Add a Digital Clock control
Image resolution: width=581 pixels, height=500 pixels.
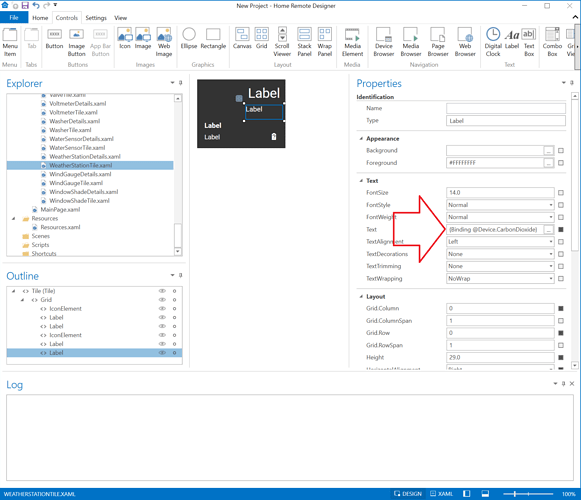(x=493, y=42)
